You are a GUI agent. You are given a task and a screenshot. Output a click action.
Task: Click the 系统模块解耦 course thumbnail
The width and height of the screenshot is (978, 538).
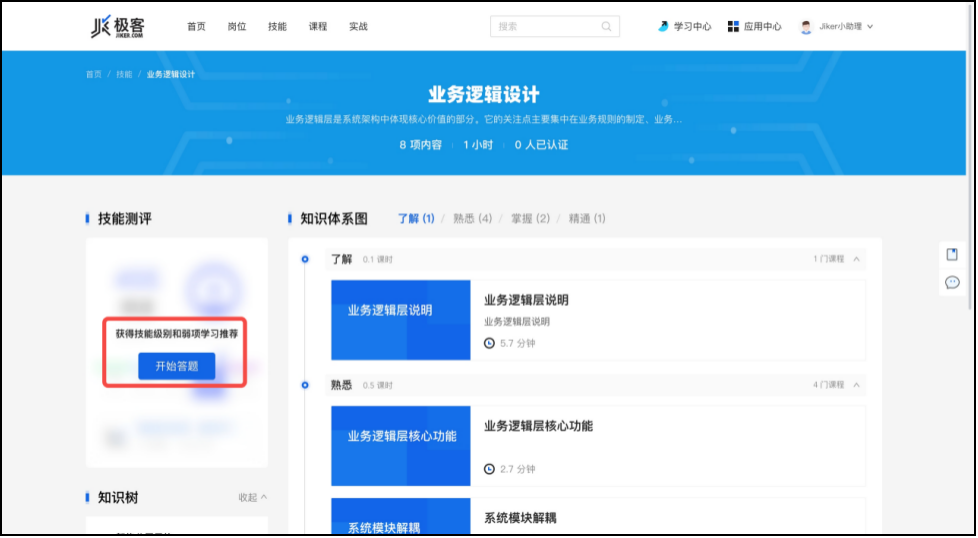tap(400, 517)
